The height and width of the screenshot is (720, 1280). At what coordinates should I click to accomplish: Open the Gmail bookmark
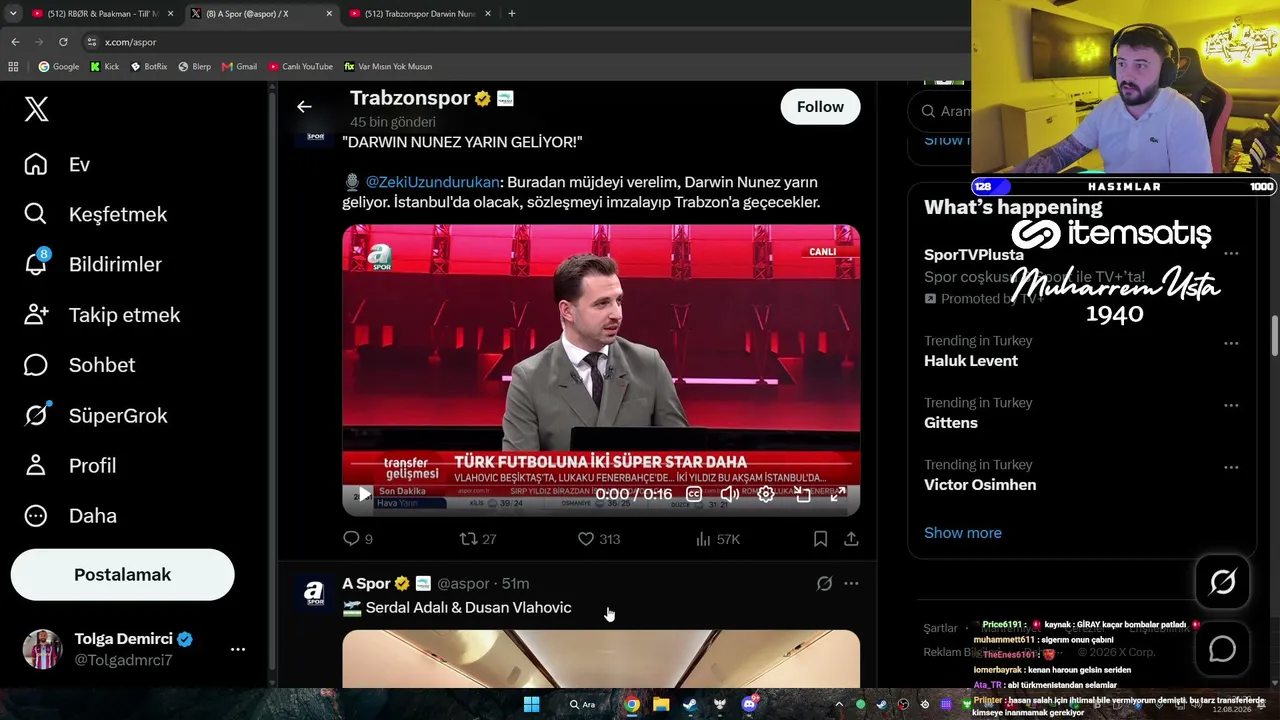coord(239,67)
